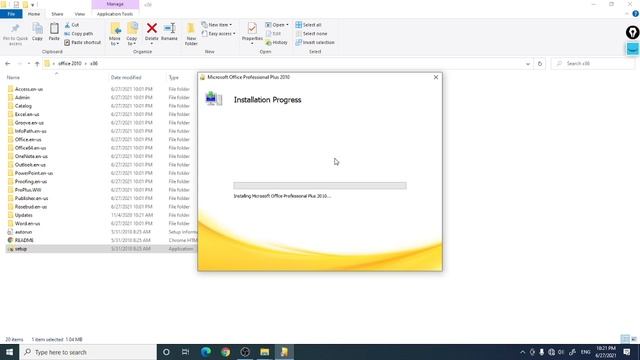640x360 pixels.
Task: Expand the Easy access dropdown
Action: pyautogui.click(x=218, y=33)
